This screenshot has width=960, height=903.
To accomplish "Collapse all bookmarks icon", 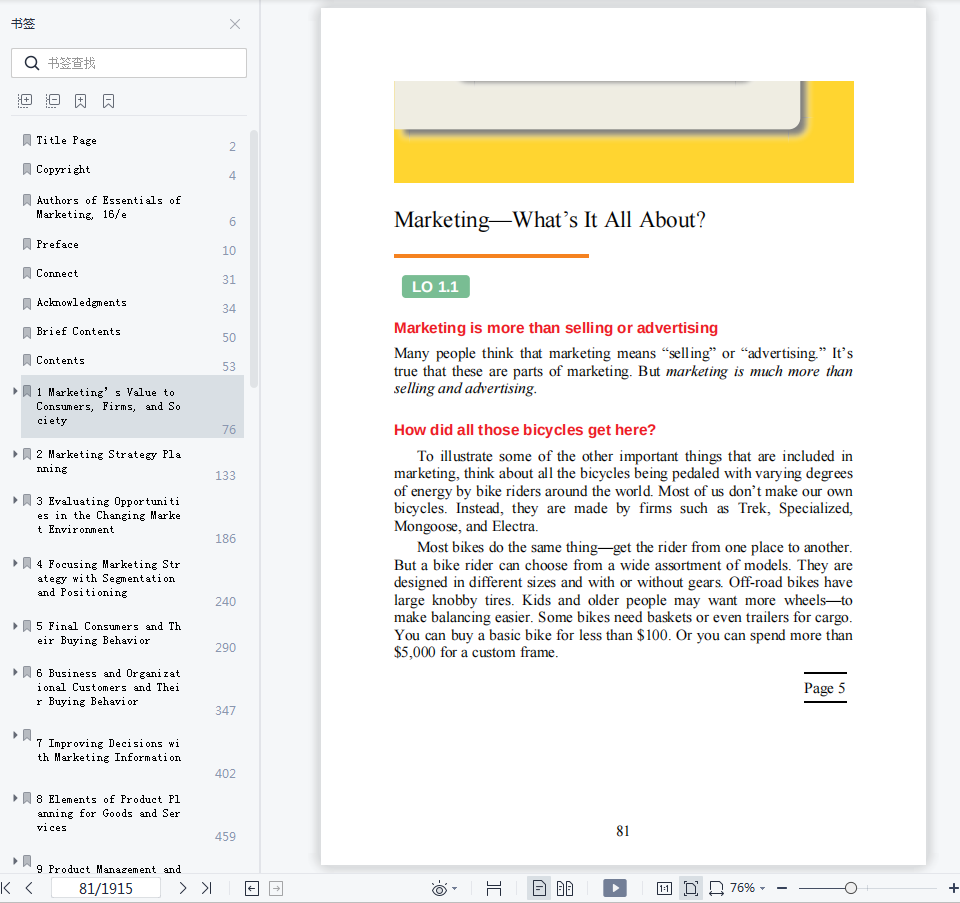I will (x=53, y=101).
